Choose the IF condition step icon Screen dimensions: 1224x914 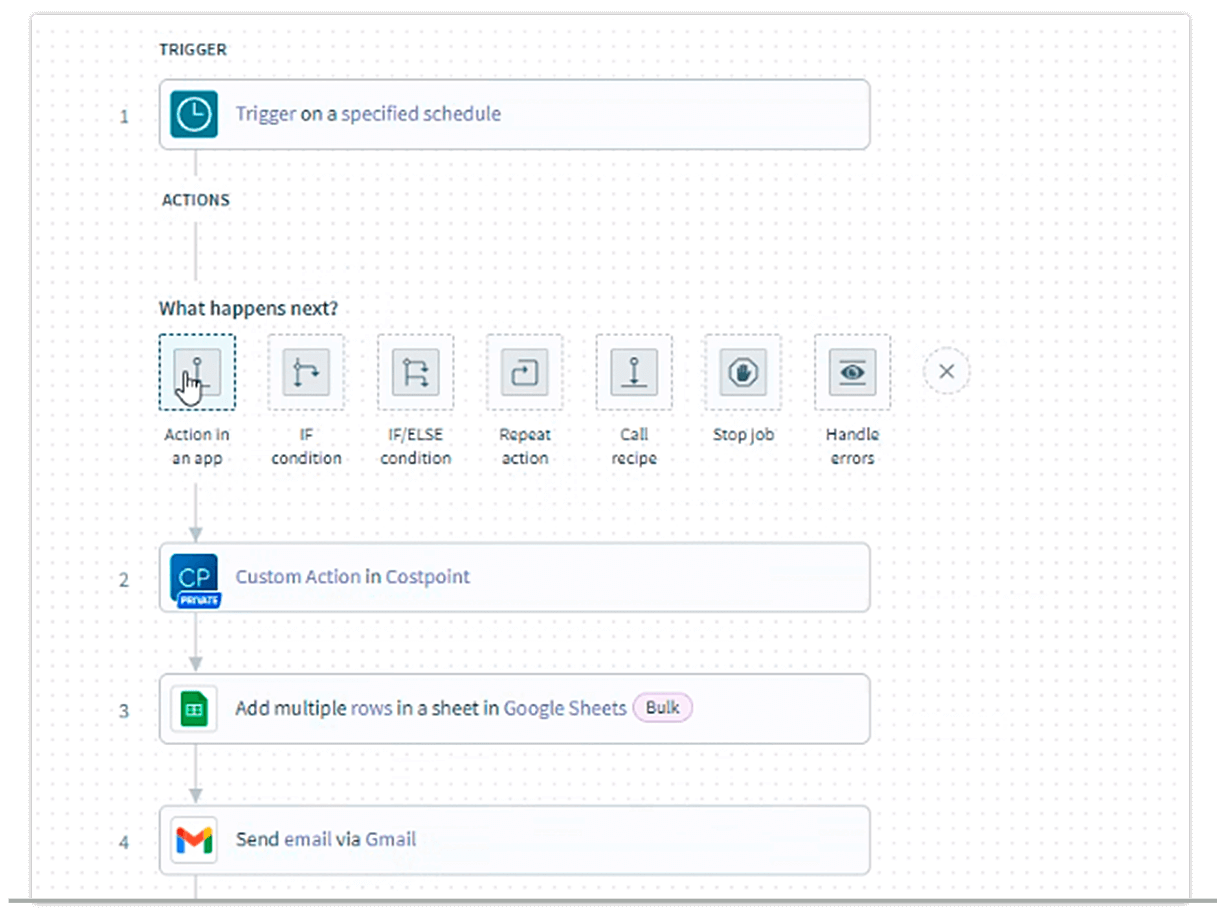306,372
